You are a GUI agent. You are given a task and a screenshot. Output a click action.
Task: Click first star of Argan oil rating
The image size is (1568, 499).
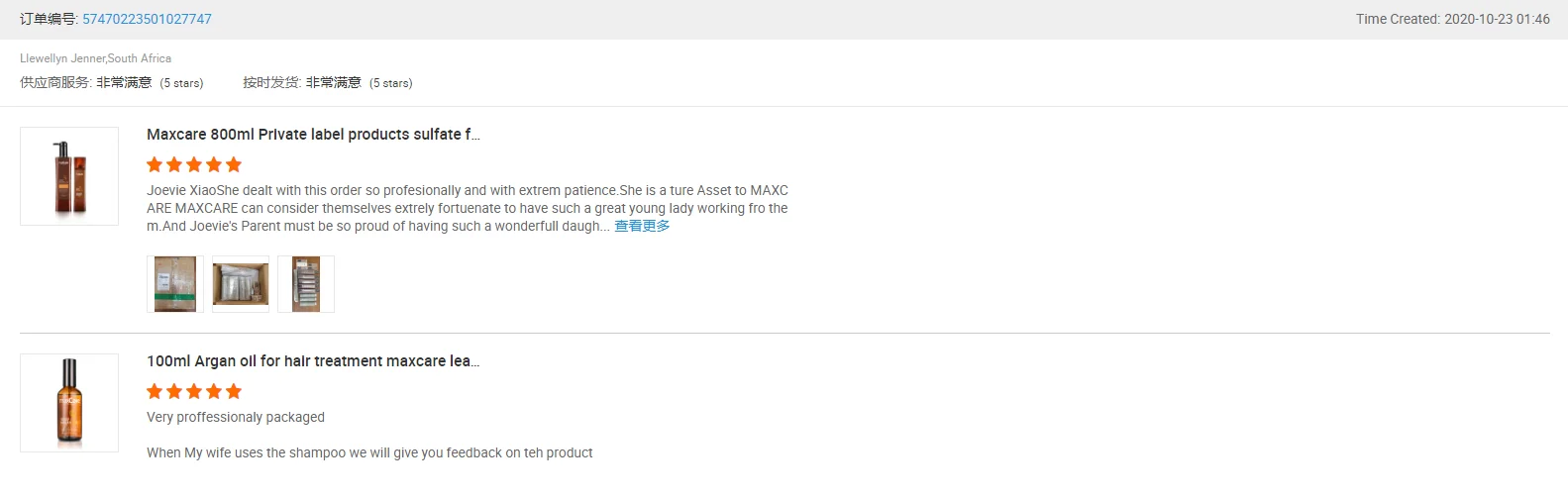pyautogui.click(x=155, y=391)
